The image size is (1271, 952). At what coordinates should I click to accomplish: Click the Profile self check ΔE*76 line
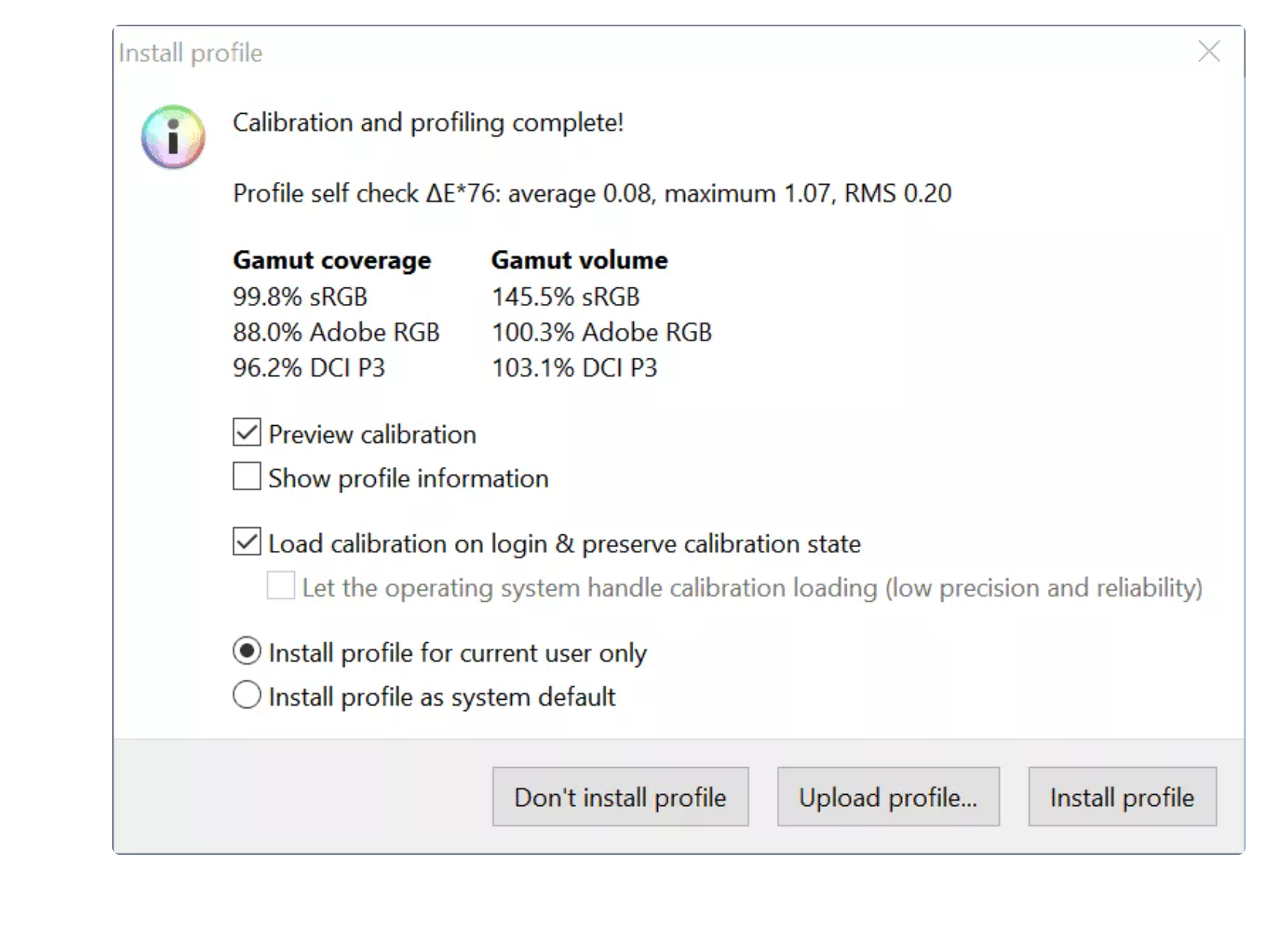[x=591, y=194]
